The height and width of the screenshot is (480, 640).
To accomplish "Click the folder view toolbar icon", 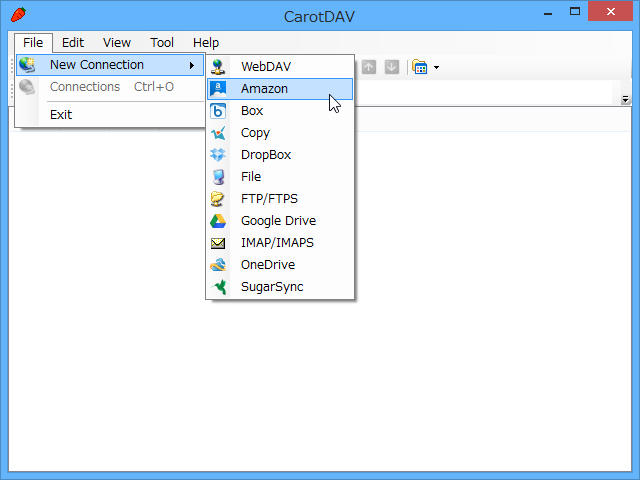I will point(420,67).
